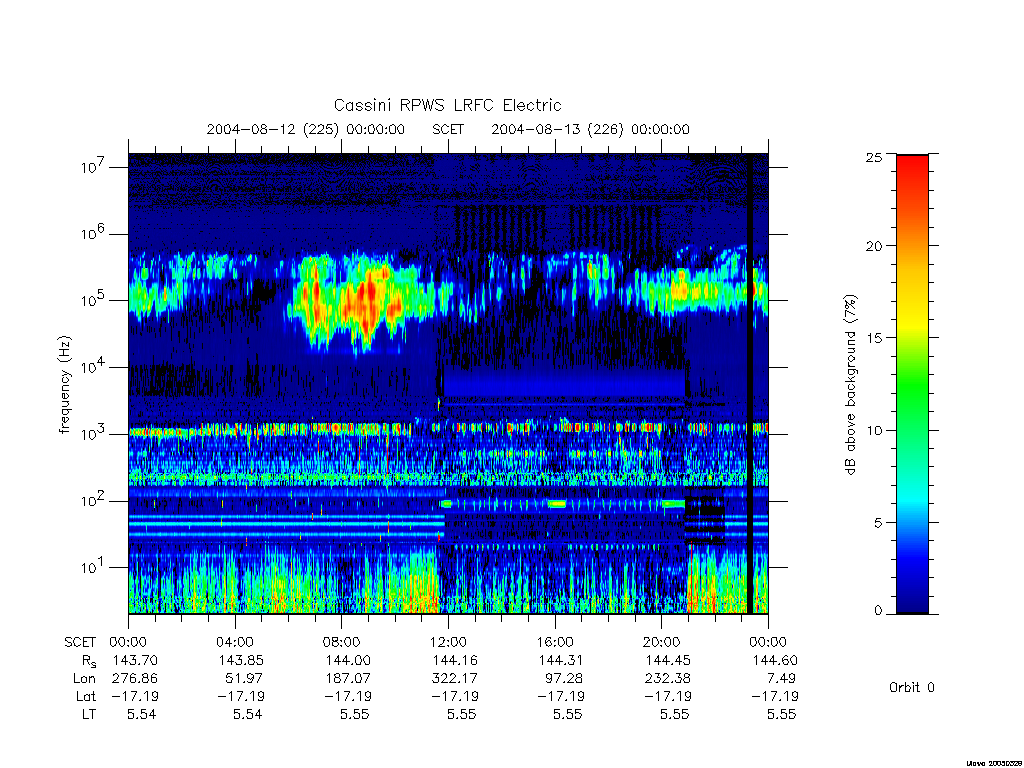Click the 10^5 frequency tick label
1024x768 pixels.
click(93, 300)
